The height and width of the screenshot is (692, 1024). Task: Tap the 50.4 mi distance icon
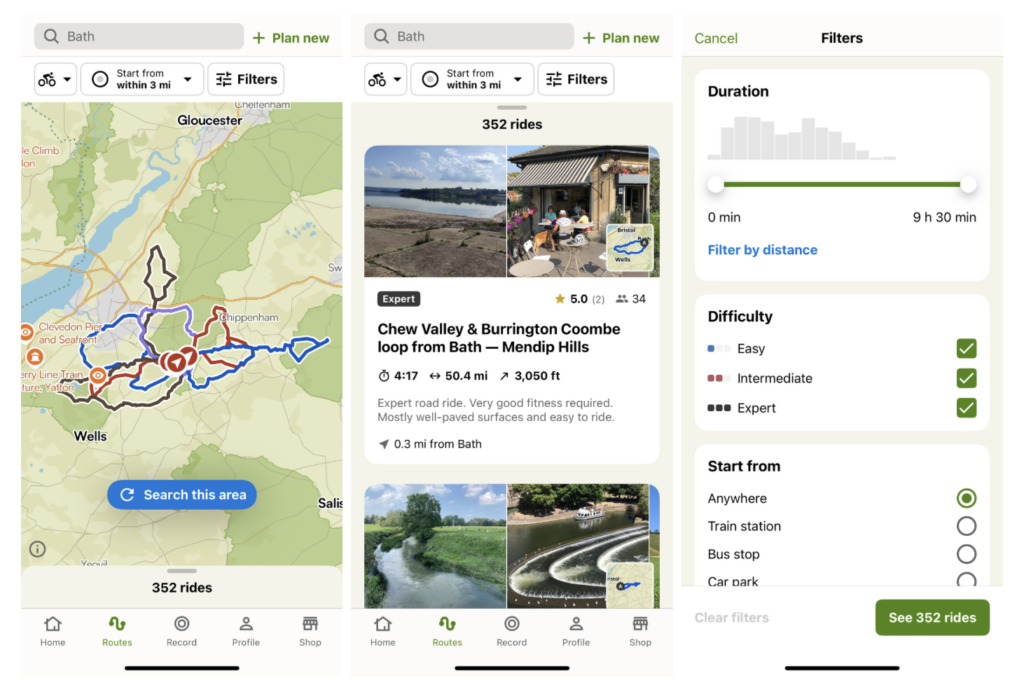tap(434, 376)
